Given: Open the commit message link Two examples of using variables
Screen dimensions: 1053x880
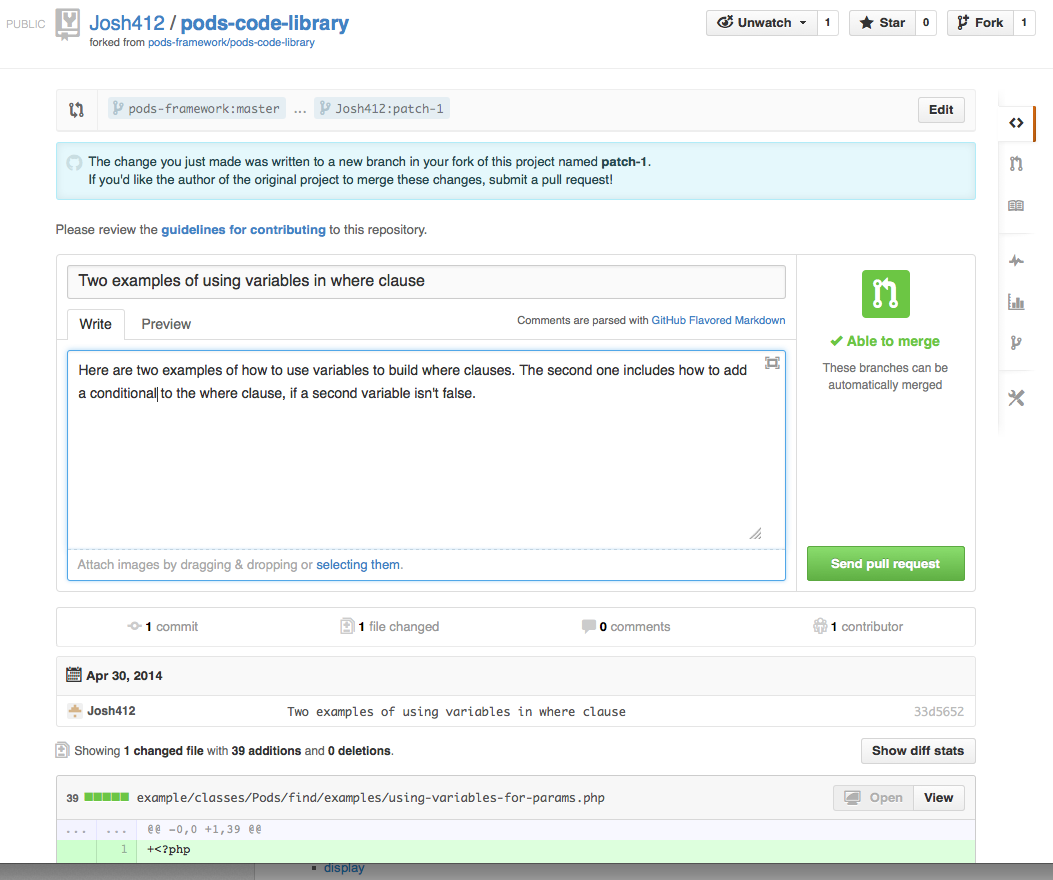Looking at the screenshot, I should pyautogui.click(x=456, y=711).
